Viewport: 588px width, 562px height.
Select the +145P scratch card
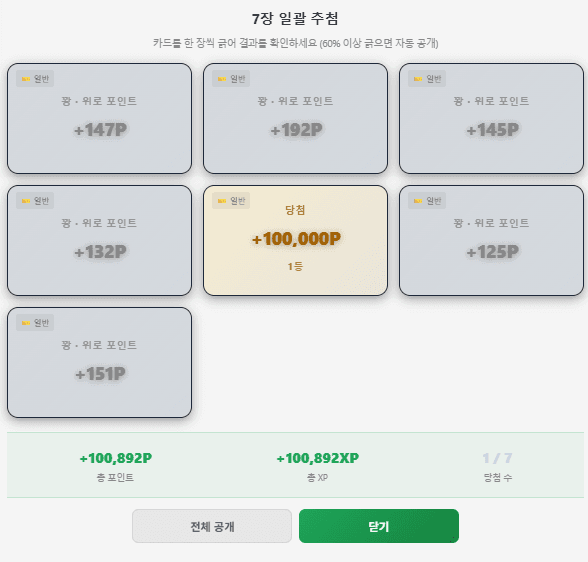tap(492, 118)
